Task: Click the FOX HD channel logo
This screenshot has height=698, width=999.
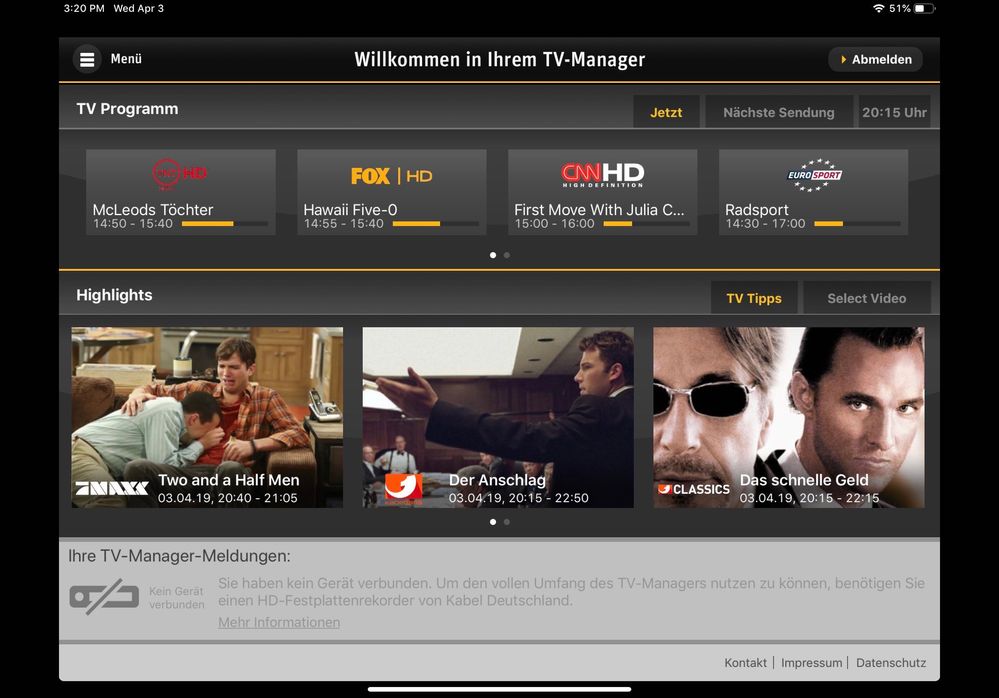Action: pyautogui.click(x=391, y=176)
